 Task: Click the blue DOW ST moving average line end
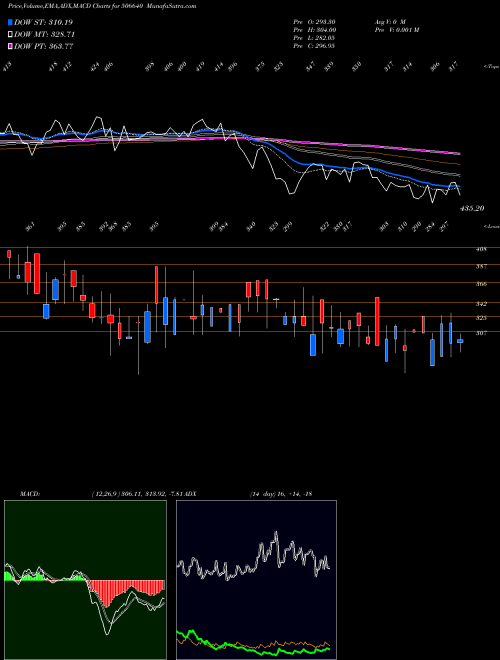point(458,186)
